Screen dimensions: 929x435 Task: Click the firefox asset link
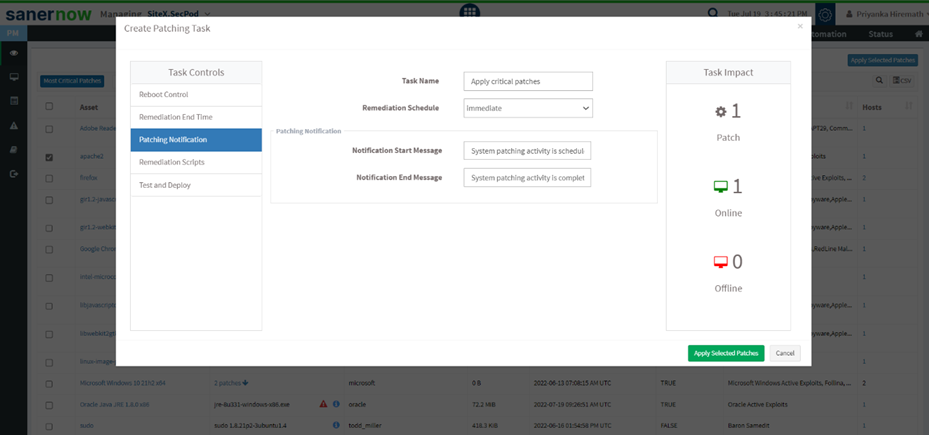coord(88,178)
